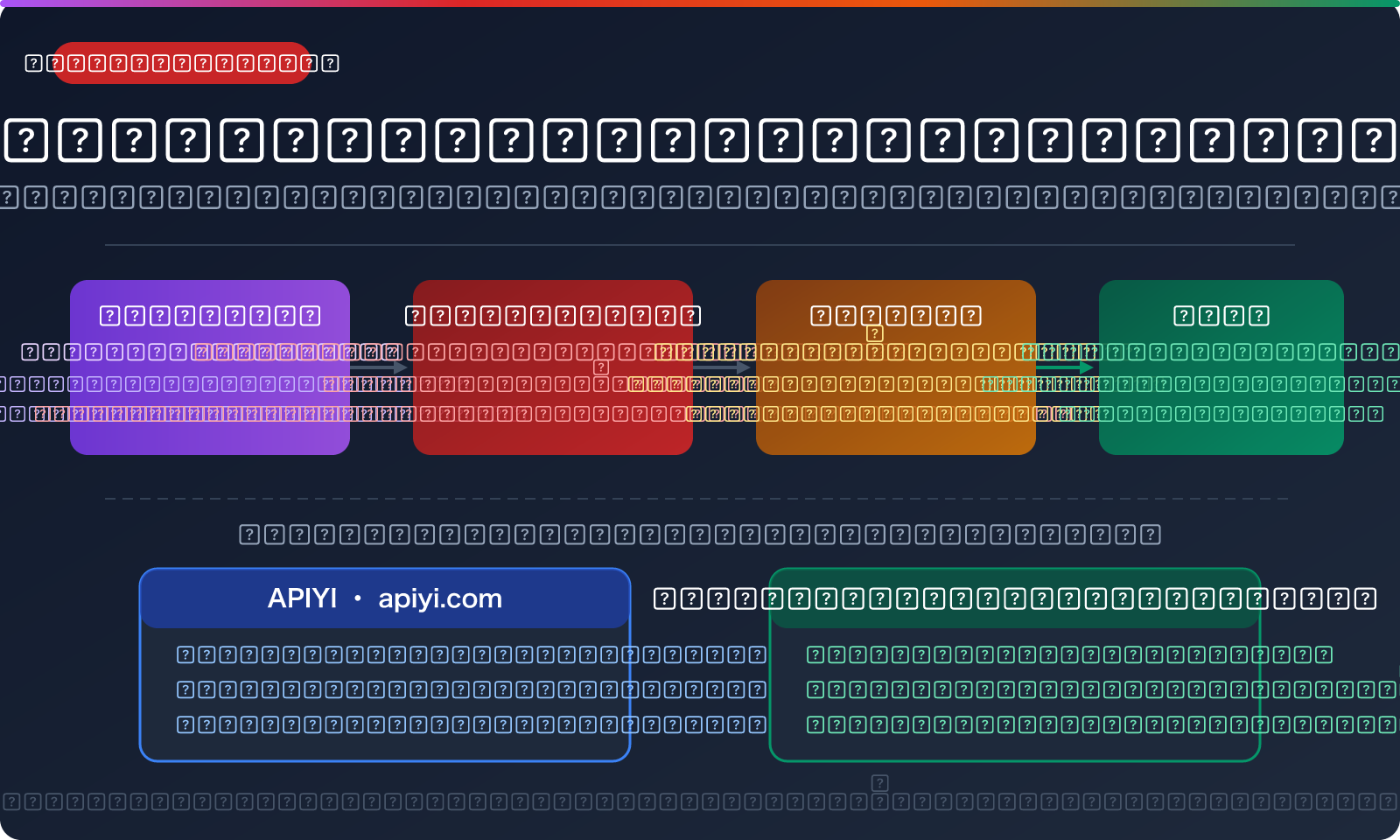1400x840 pixels.
Task: Click arrow between purple and red cards
Action: pyautogui.click(x=381, y=367)
